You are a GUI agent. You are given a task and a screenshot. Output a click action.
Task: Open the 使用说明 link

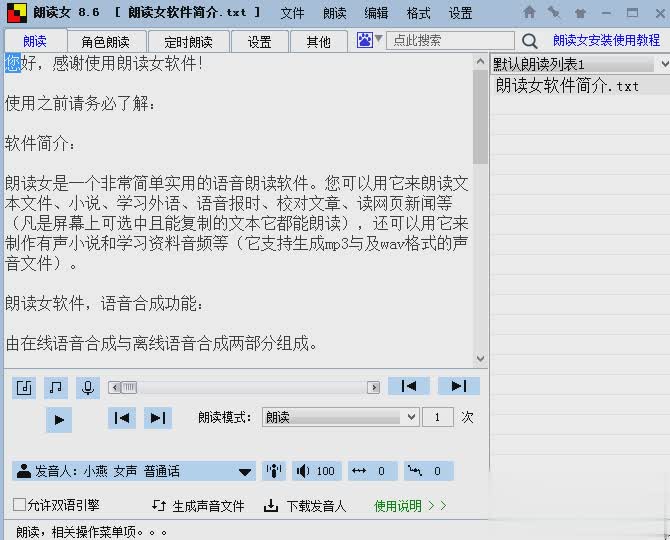(x=410, y=506)
